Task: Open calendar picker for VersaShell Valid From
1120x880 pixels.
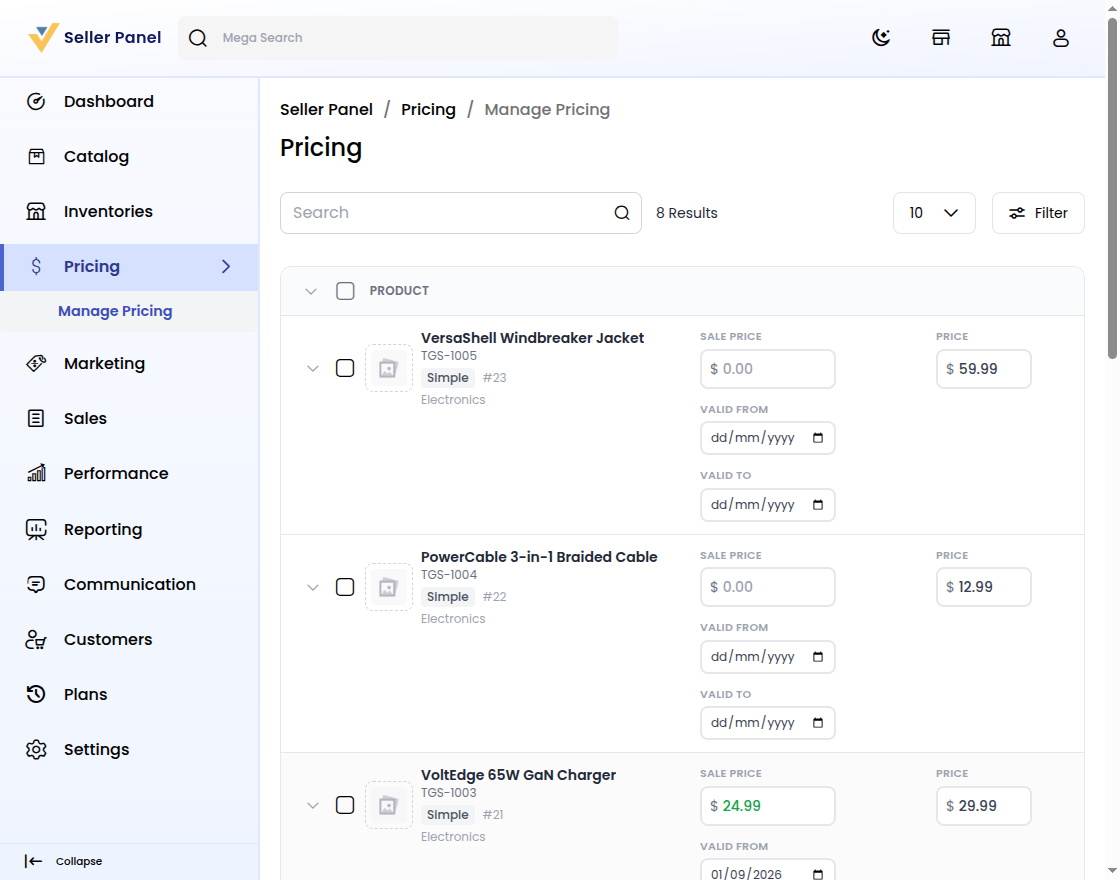Action: pos(818,438)
